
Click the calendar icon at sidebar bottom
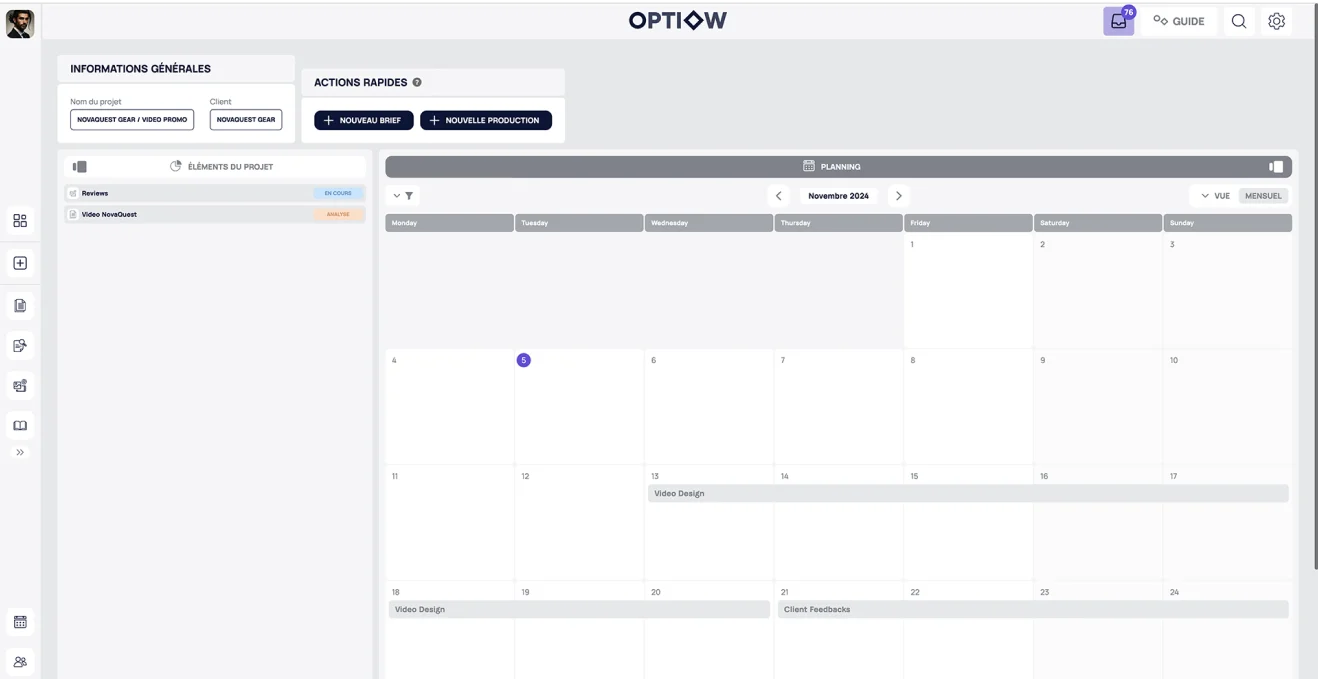[x=20, y=622]
